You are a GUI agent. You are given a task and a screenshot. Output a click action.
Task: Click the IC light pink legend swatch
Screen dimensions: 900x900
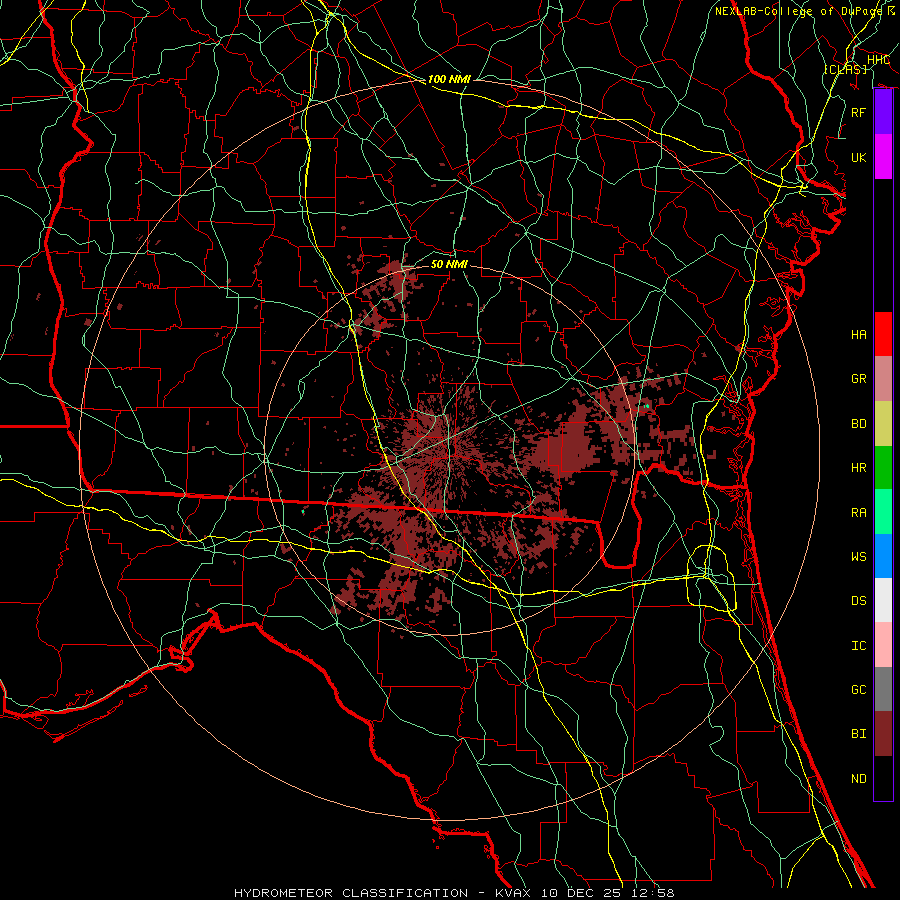[x=883, y=645]
